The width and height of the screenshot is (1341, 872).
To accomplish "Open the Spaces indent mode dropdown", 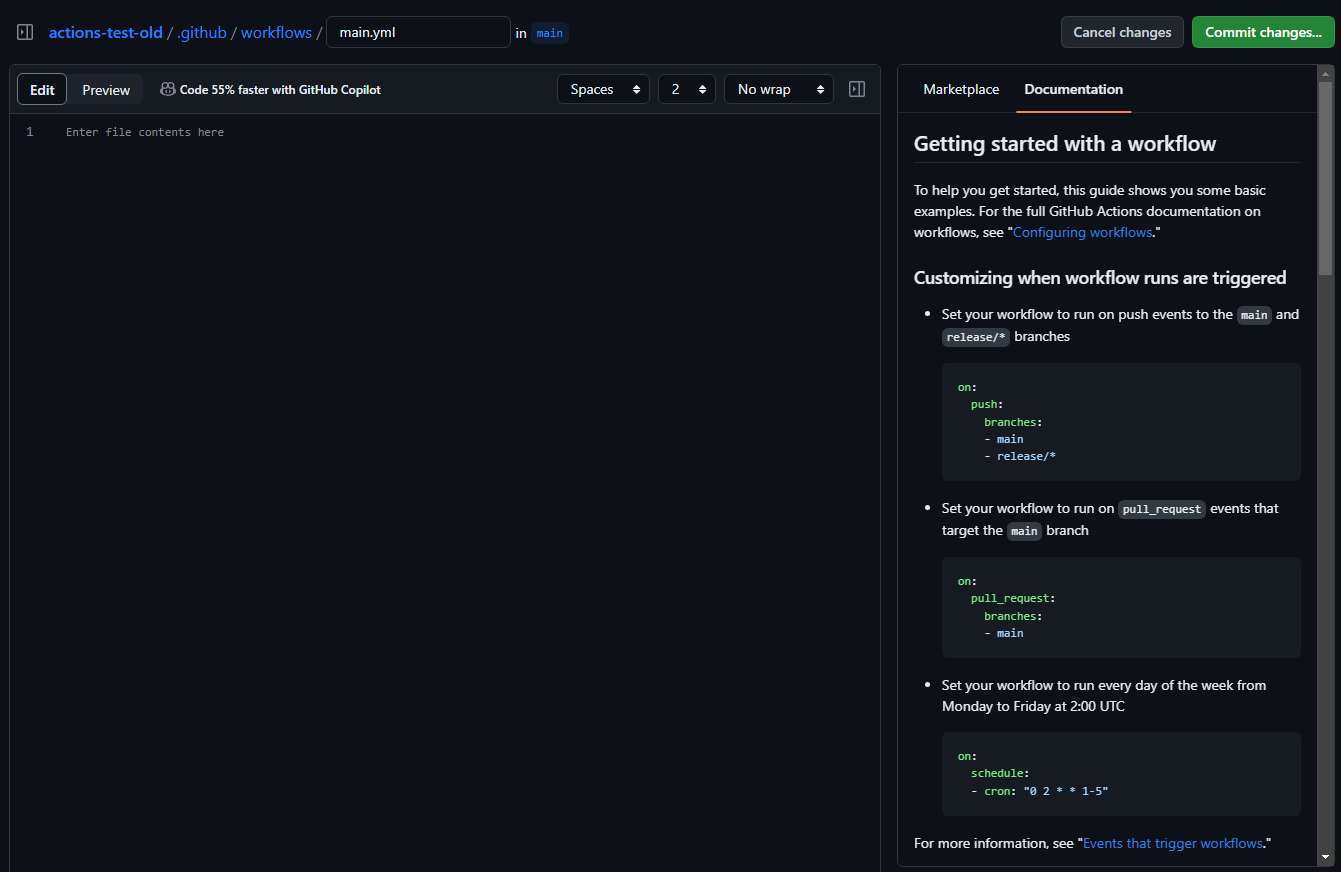I will click(x=603, y=89).
